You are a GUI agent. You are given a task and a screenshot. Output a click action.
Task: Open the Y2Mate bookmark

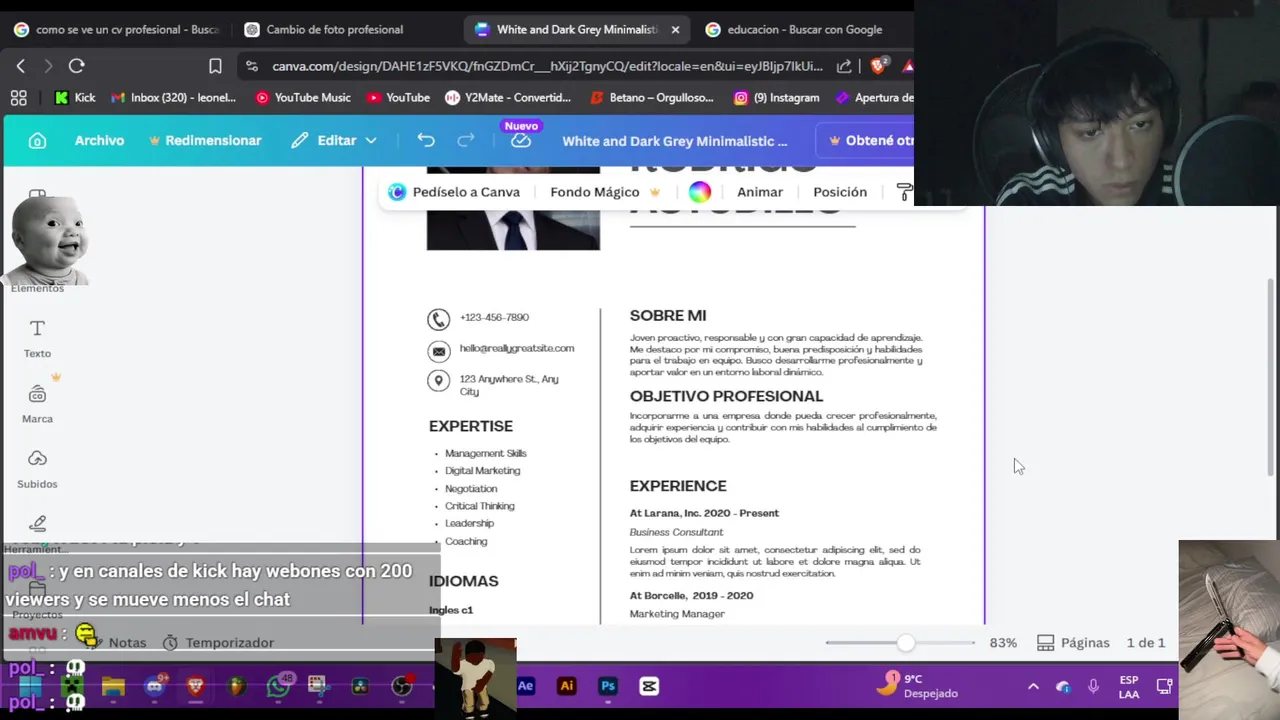tap(507, 98)
